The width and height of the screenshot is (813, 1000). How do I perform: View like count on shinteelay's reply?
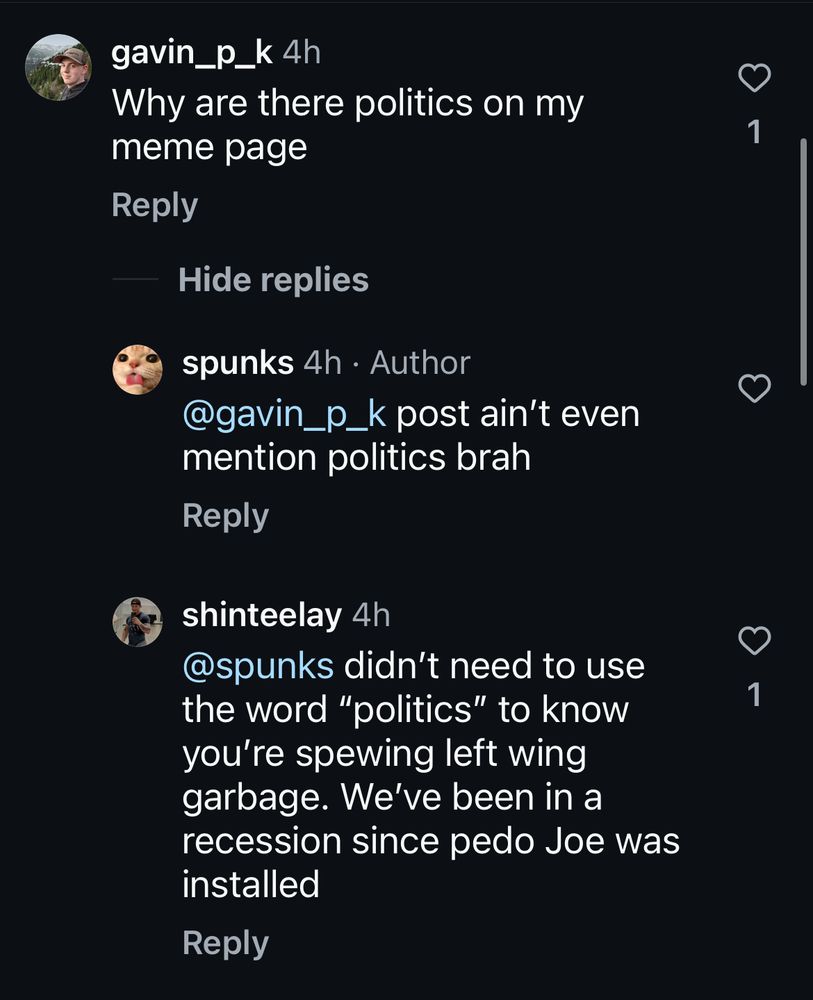click(x=755, y=694)
